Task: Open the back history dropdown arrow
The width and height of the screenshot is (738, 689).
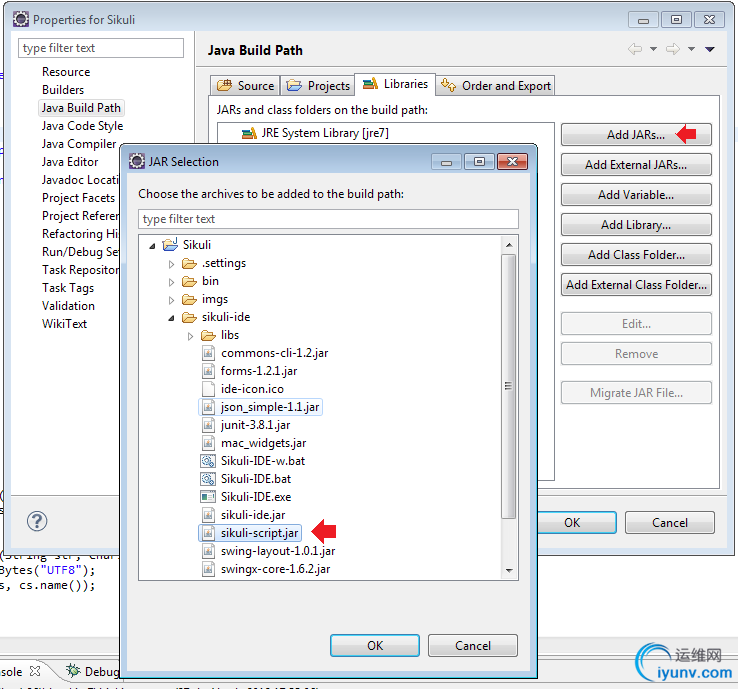Action: [653, 49]
